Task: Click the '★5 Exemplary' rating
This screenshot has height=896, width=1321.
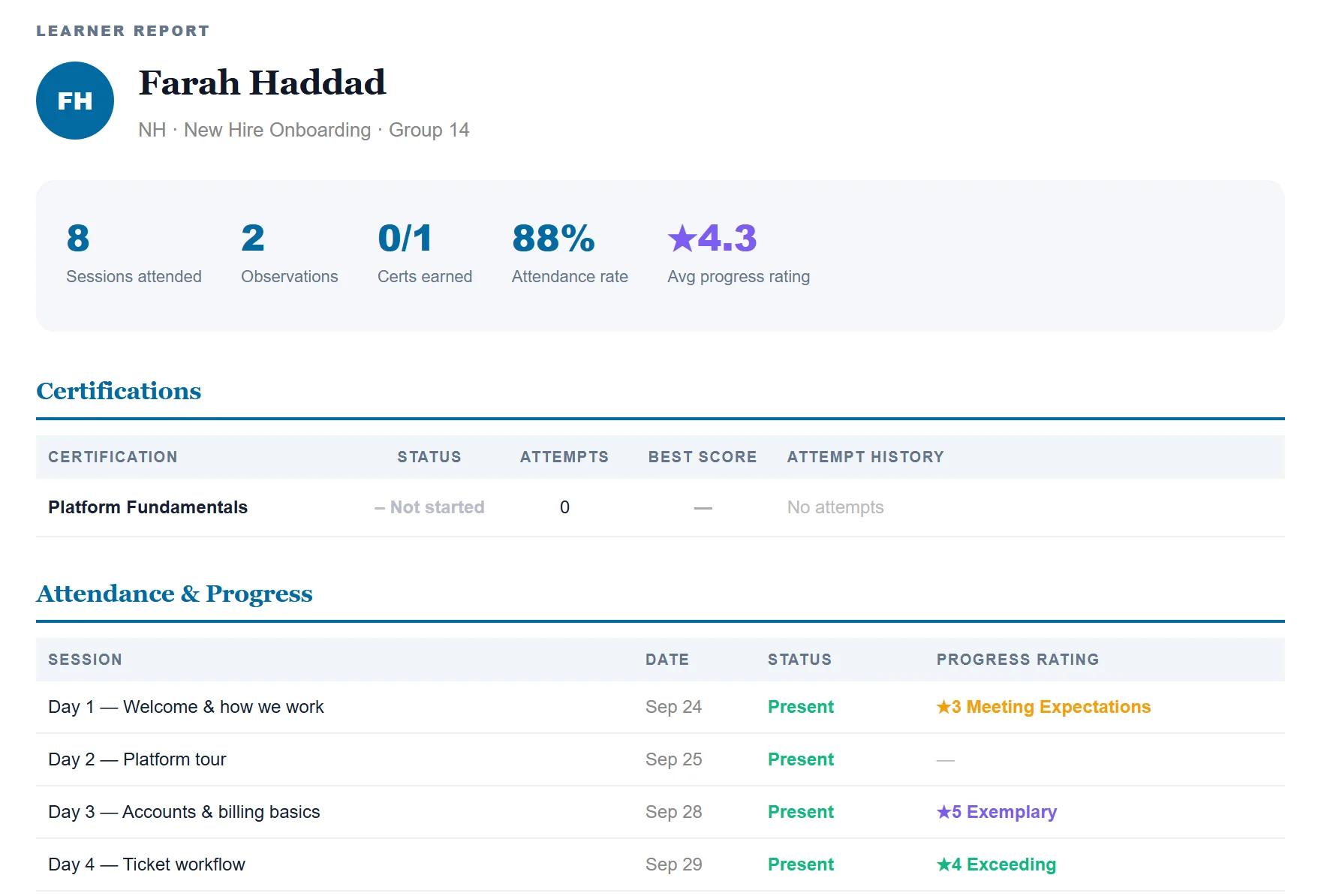Action: (x=997, y=812)
